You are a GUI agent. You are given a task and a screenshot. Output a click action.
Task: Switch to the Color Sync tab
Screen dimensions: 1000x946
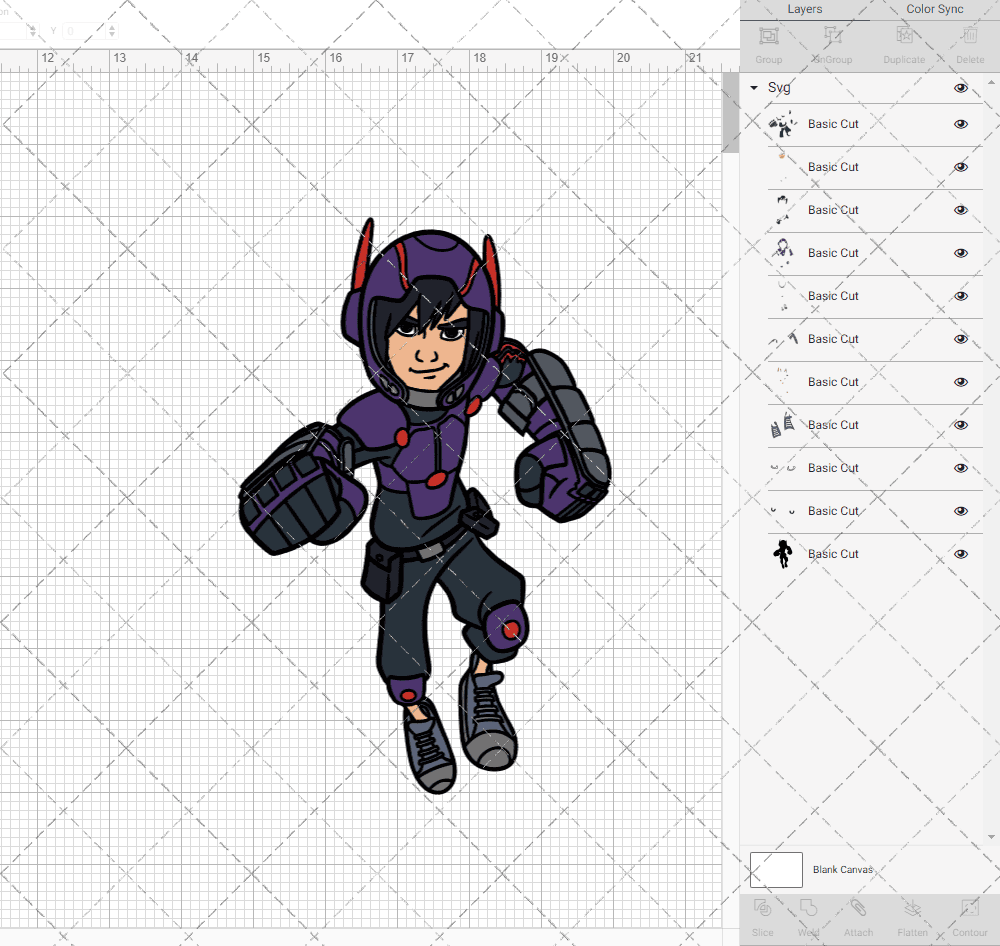[934, 10]
